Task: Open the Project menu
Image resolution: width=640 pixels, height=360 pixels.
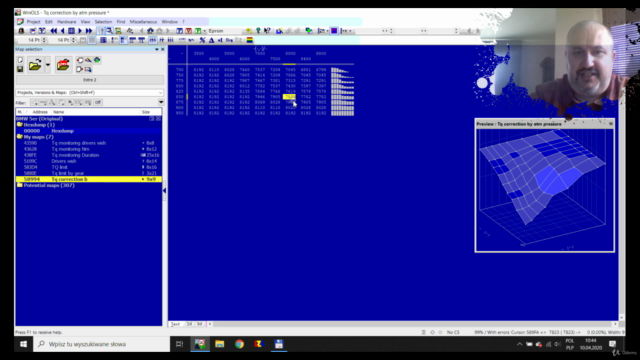Action: click(x=33, y=22)
